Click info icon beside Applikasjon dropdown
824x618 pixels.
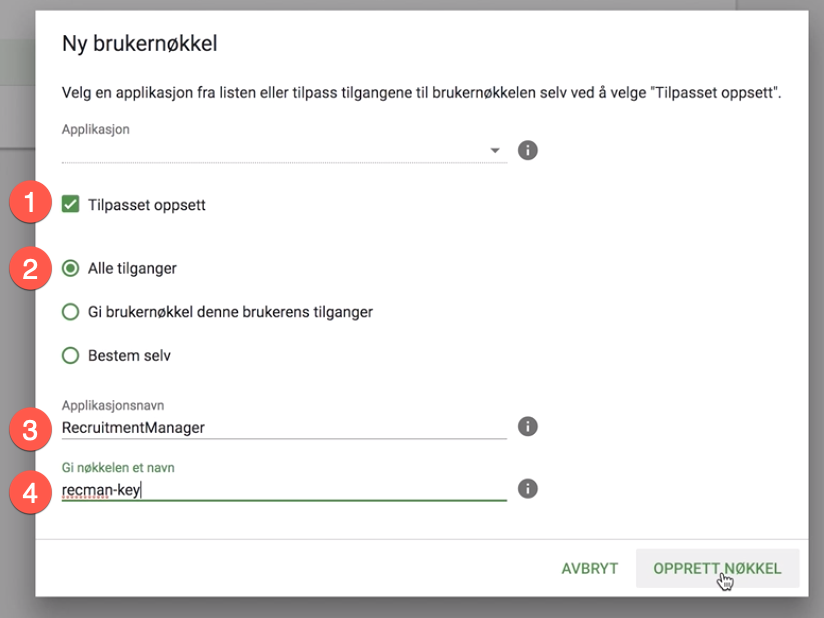click(x=528, y=150)
